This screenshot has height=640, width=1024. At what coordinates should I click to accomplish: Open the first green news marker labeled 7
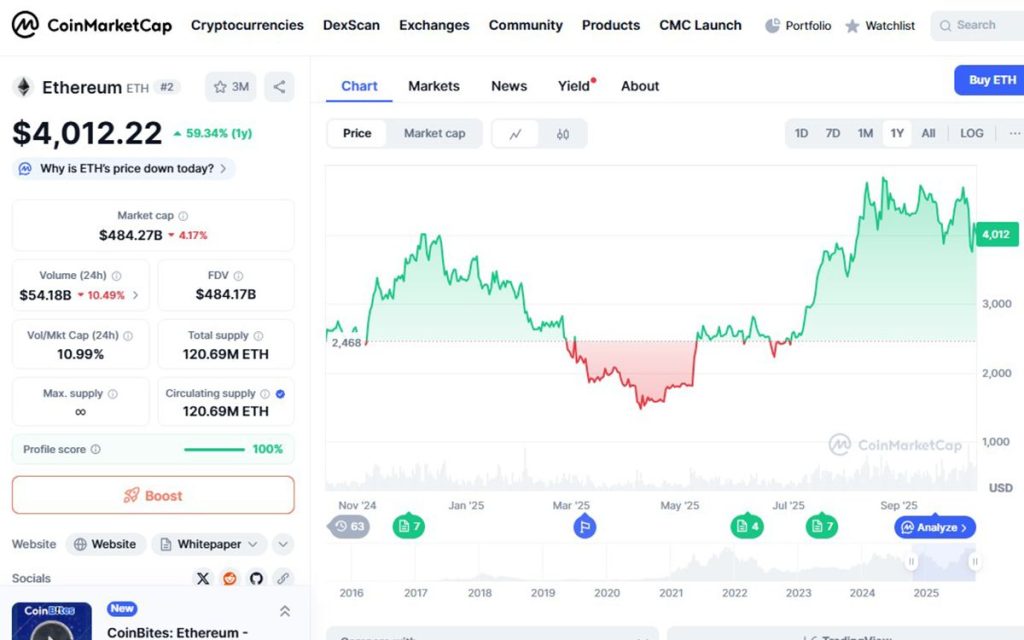pos(409,526)
